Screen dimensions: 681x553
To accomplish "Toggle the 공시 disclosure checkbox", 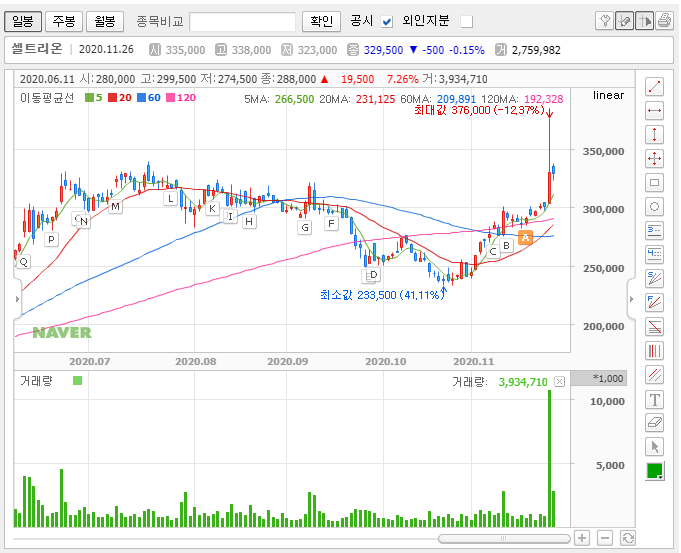I will [387, 21].
